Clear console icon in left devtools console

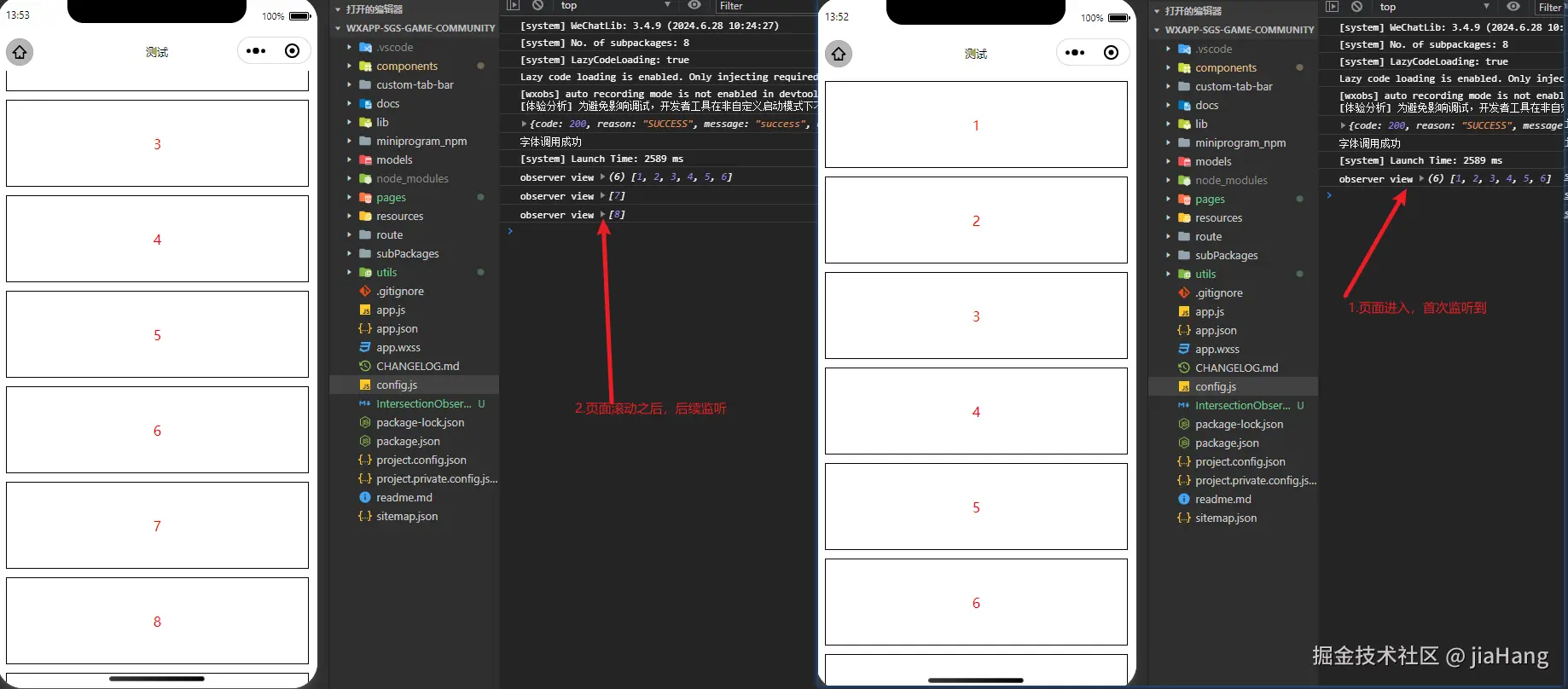[x=537, y=5]
